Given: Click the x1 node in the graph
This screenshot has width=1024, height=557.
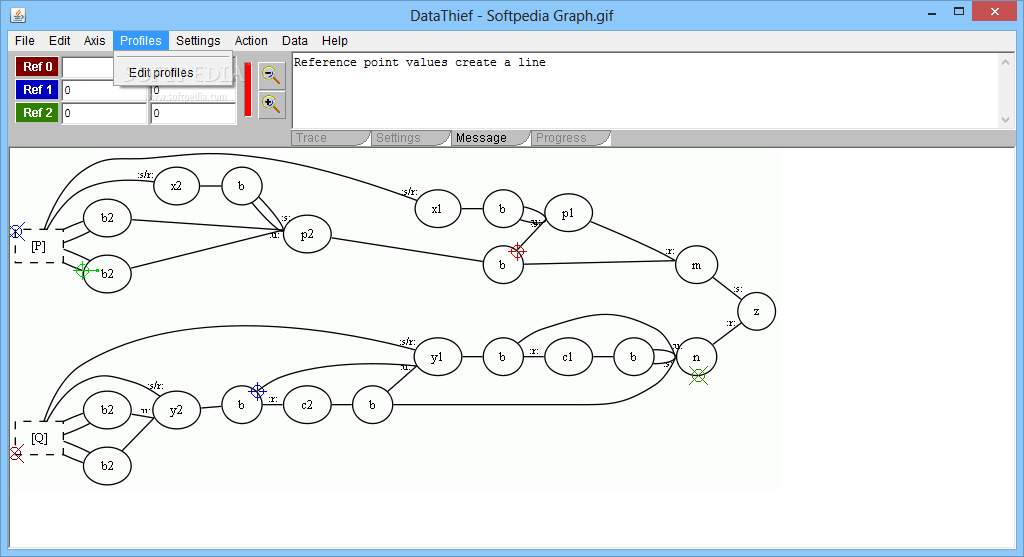Looking at the screenshot, I should 437,209.
